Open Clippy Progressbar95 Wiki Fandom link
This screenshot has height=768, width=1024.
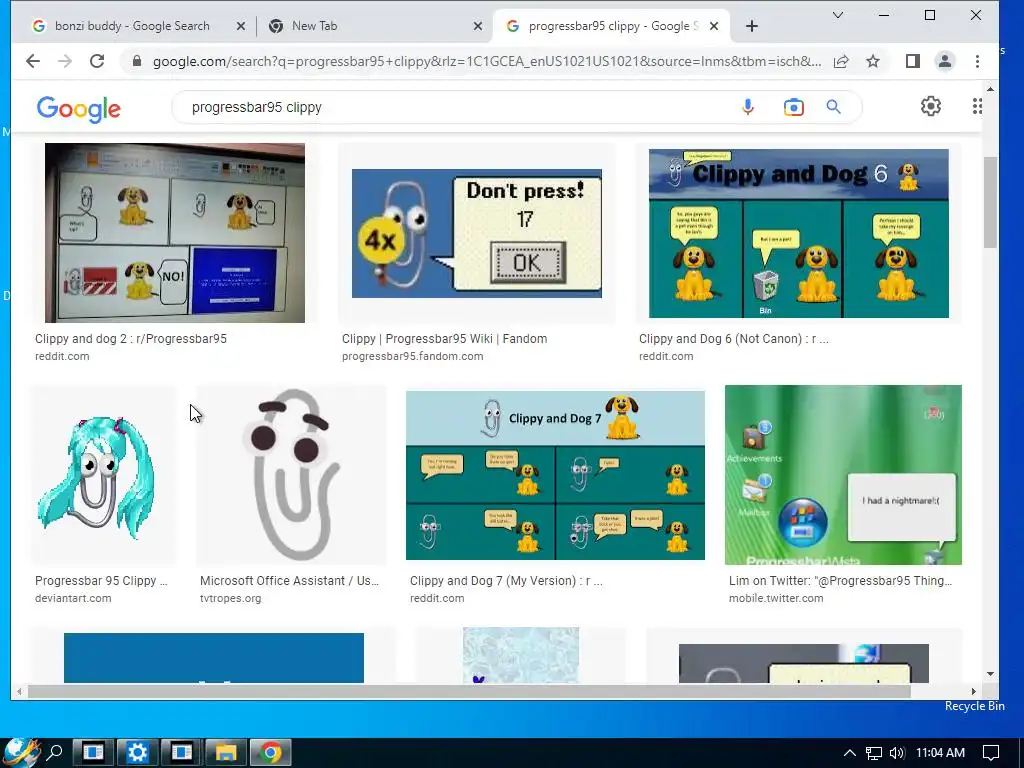coord(445,339)
